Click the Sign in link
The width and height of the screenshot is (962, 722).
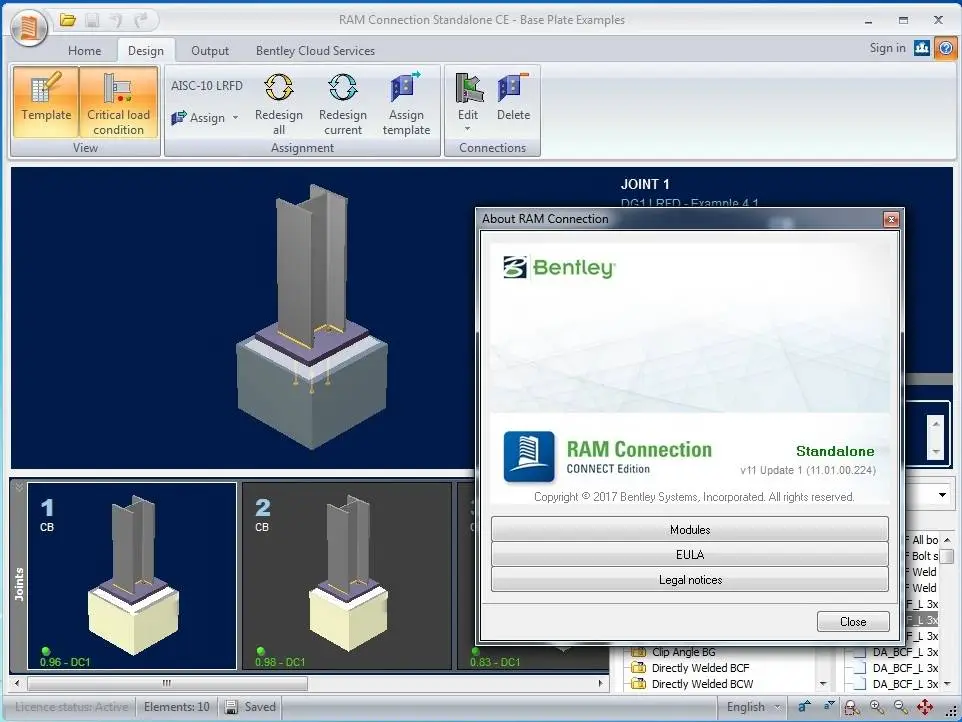click(887, 48)
